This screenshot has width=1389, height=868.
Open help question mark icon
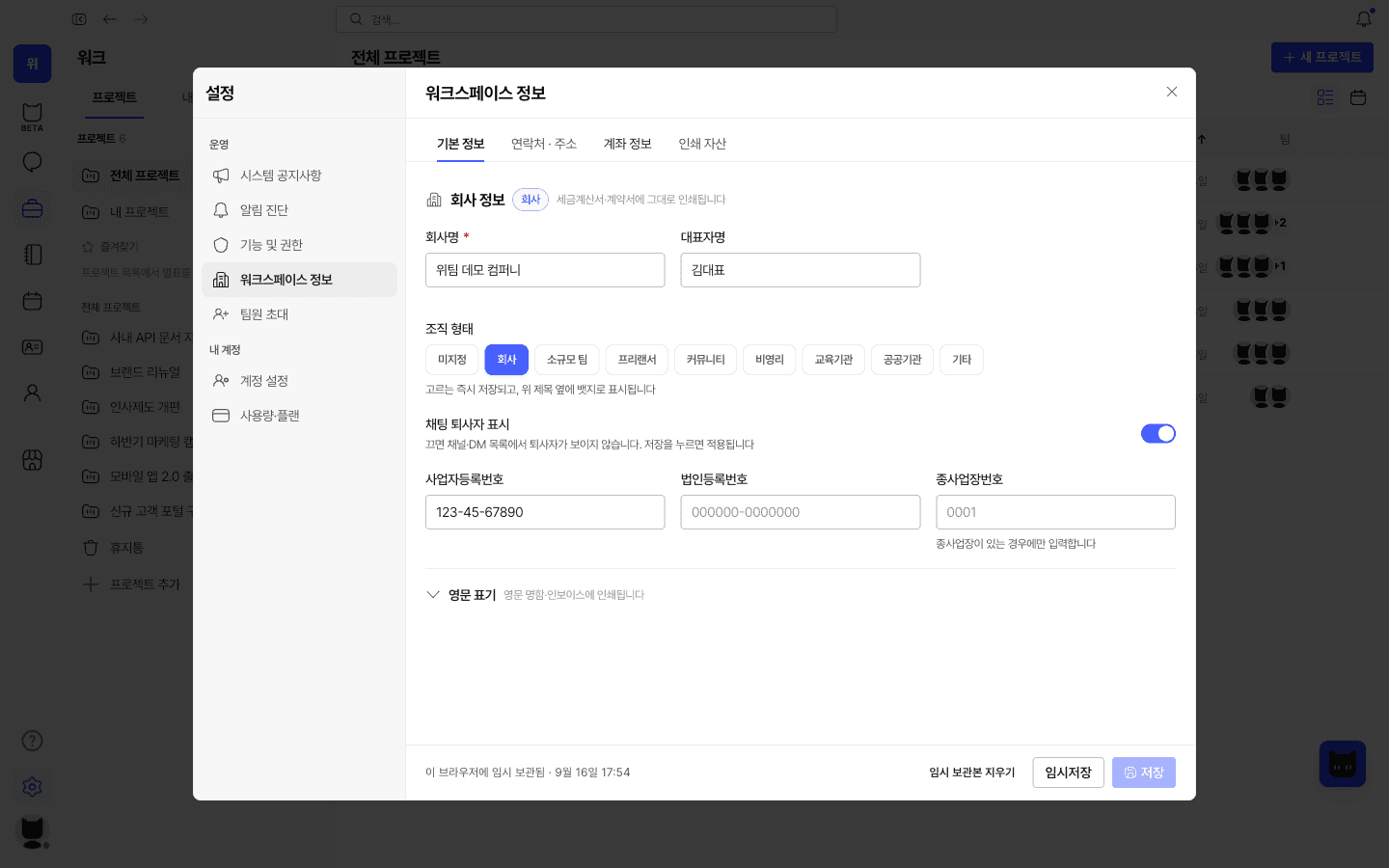click(32, 741)
